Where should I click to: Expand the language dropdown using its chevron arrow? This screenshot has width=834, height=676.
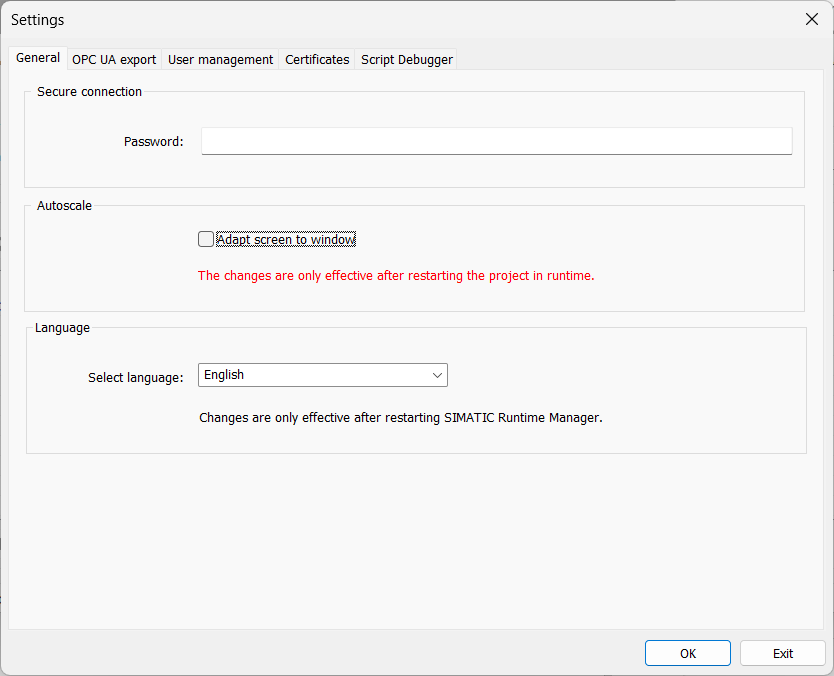point(437,375)
